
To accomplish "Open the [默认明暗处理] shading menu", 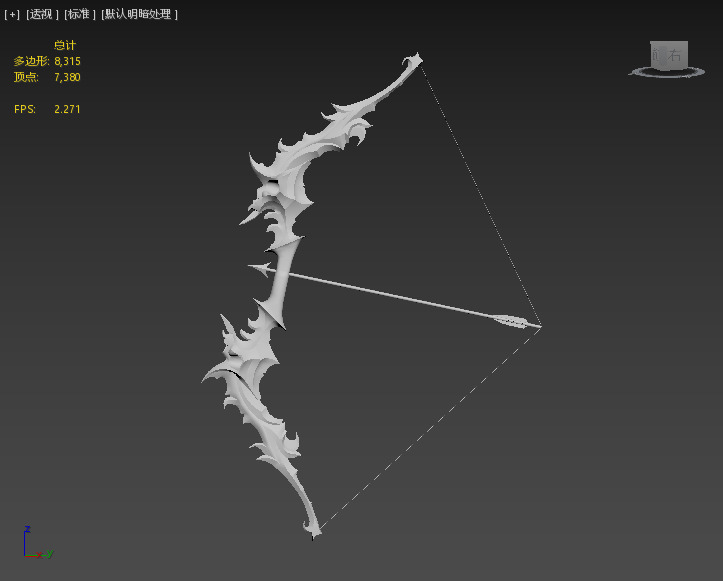I will pos(139,14).
